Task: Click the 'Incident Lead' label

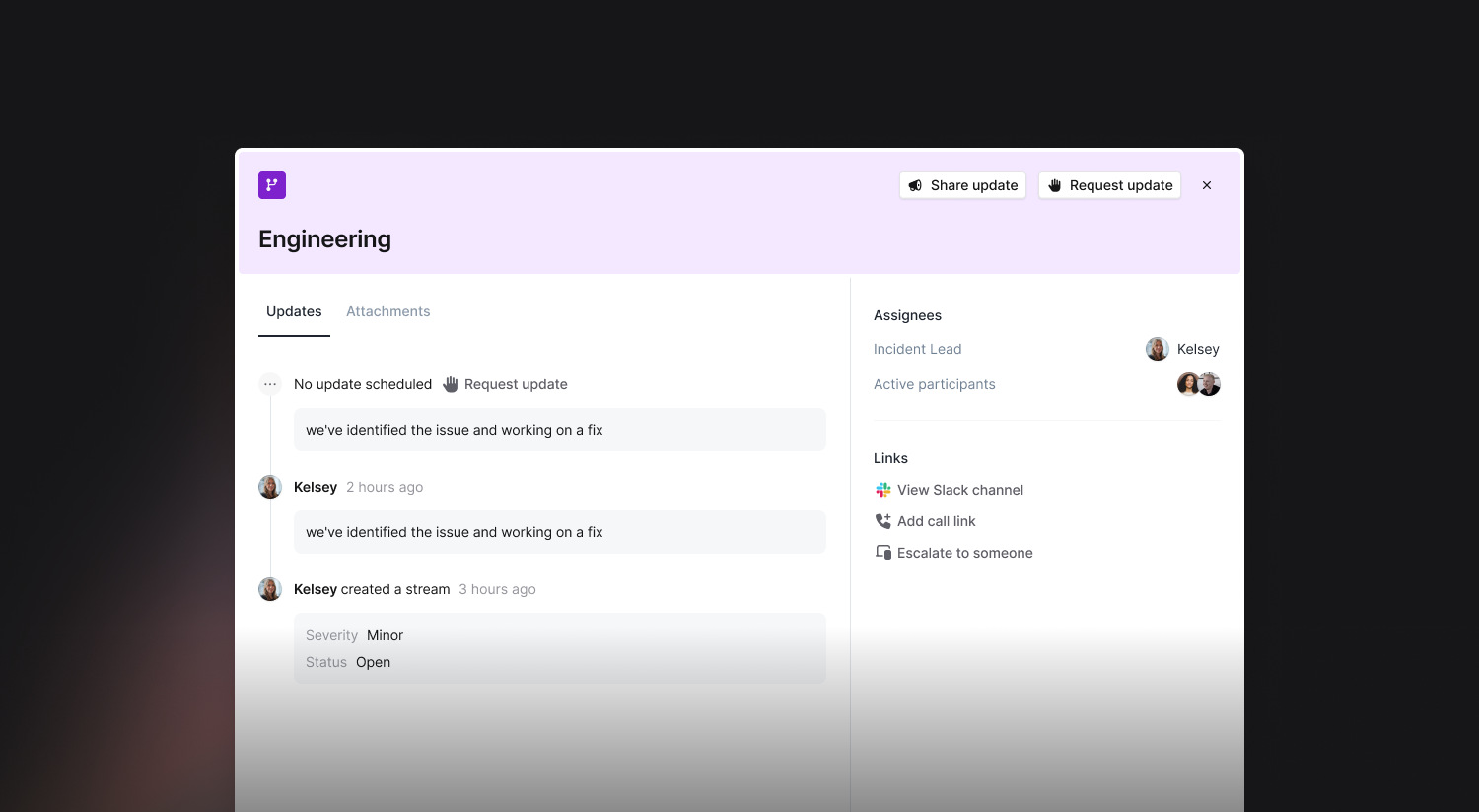Action: (918, 349)
